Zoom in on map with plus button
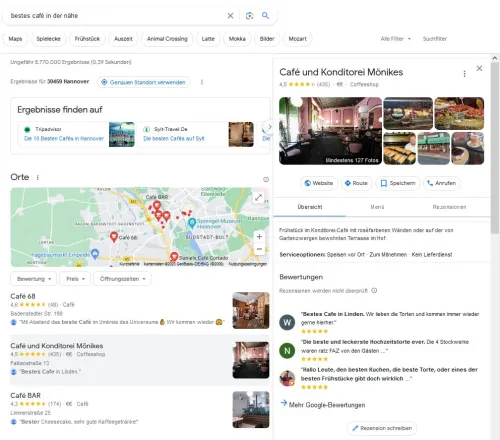This screenshot has width=500, height=440. (x=259, y=237)
